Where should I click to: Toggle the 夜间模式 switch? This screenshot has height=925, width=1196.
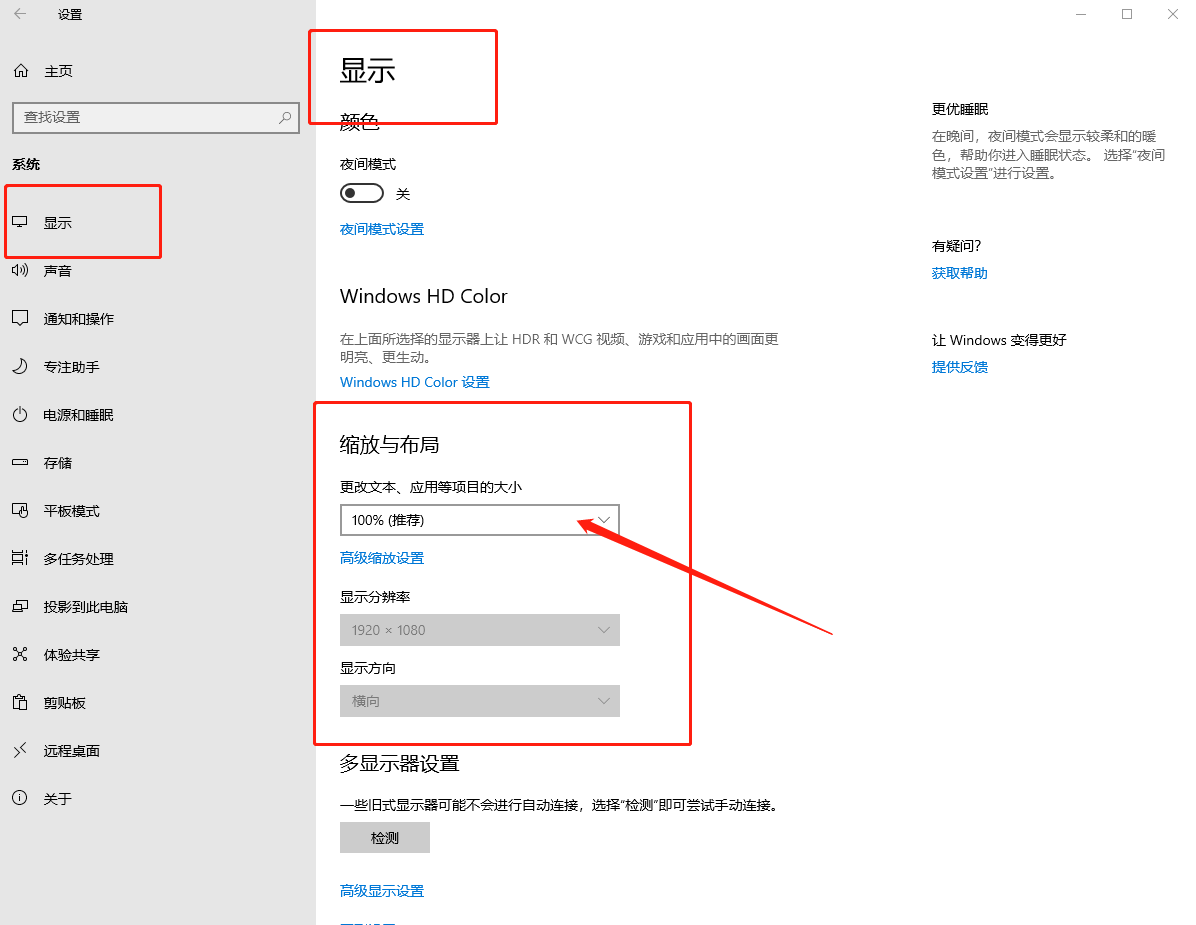362,193
